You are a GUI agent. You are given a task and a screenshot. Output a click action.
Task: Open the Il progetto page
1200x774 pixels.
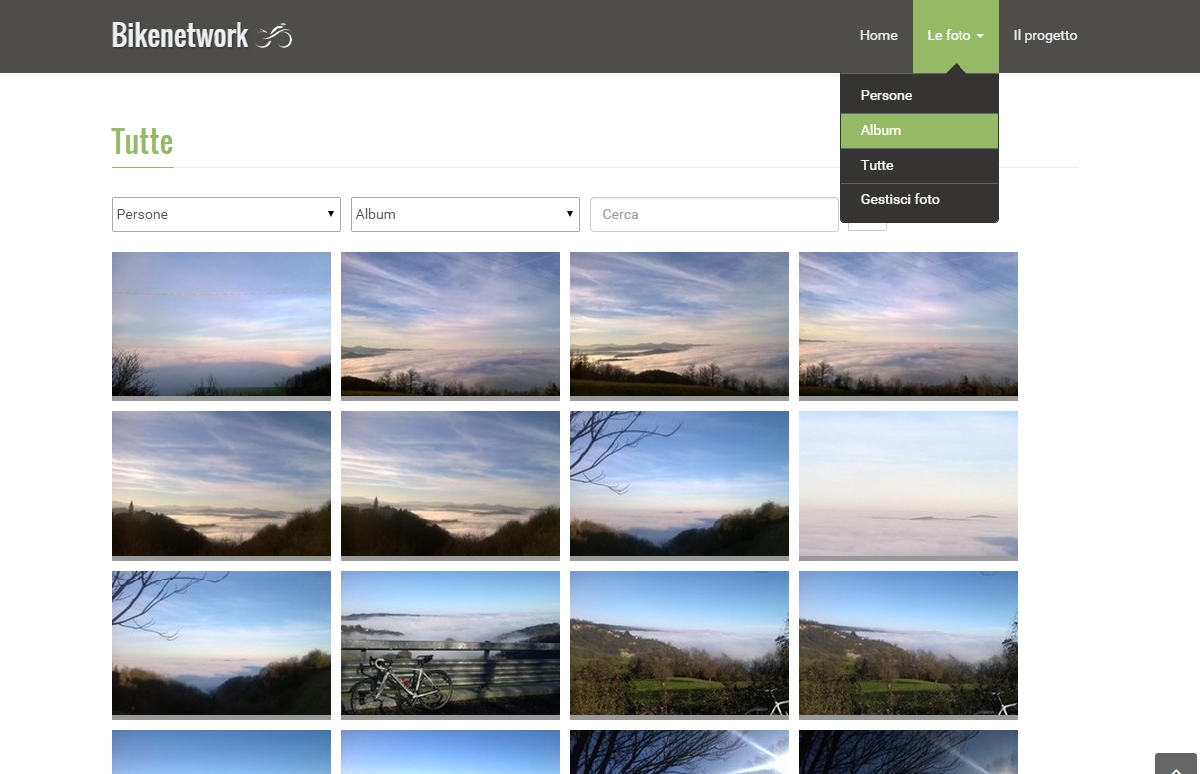[x=1045, y=36]
